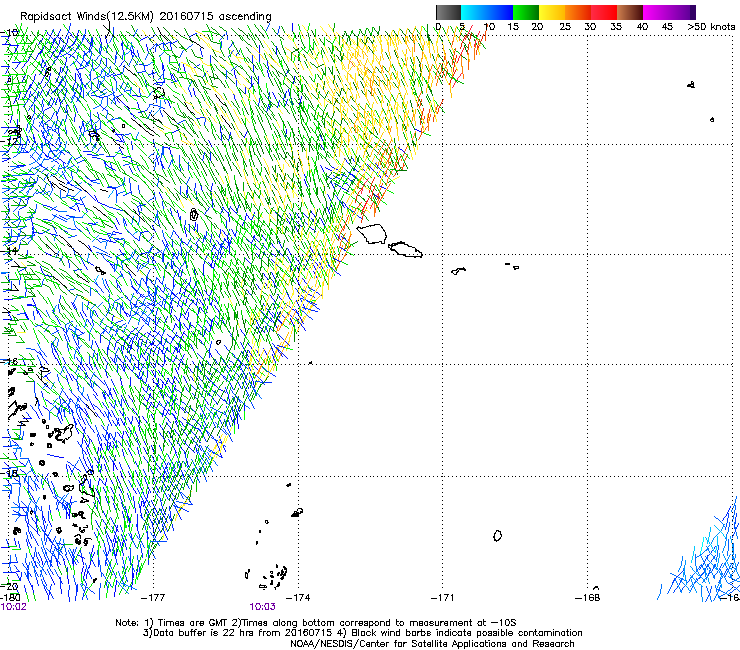Click the "-171" longitude axis label
740x650 pixels.
[443, 598]
